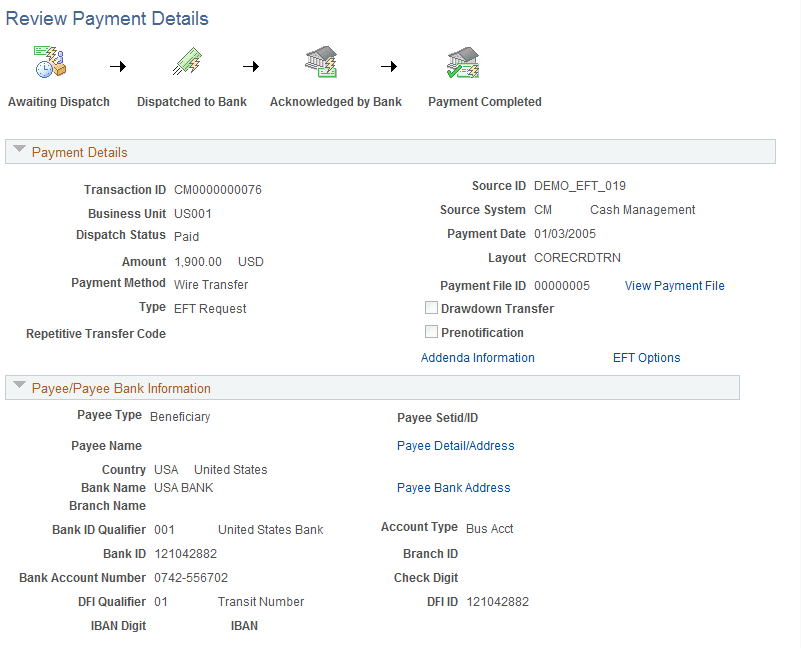Viewport: 801px width, 648px height.
Task: Click the arrow after Awaiting Dispatch
Action: click(x=118, y=66)
